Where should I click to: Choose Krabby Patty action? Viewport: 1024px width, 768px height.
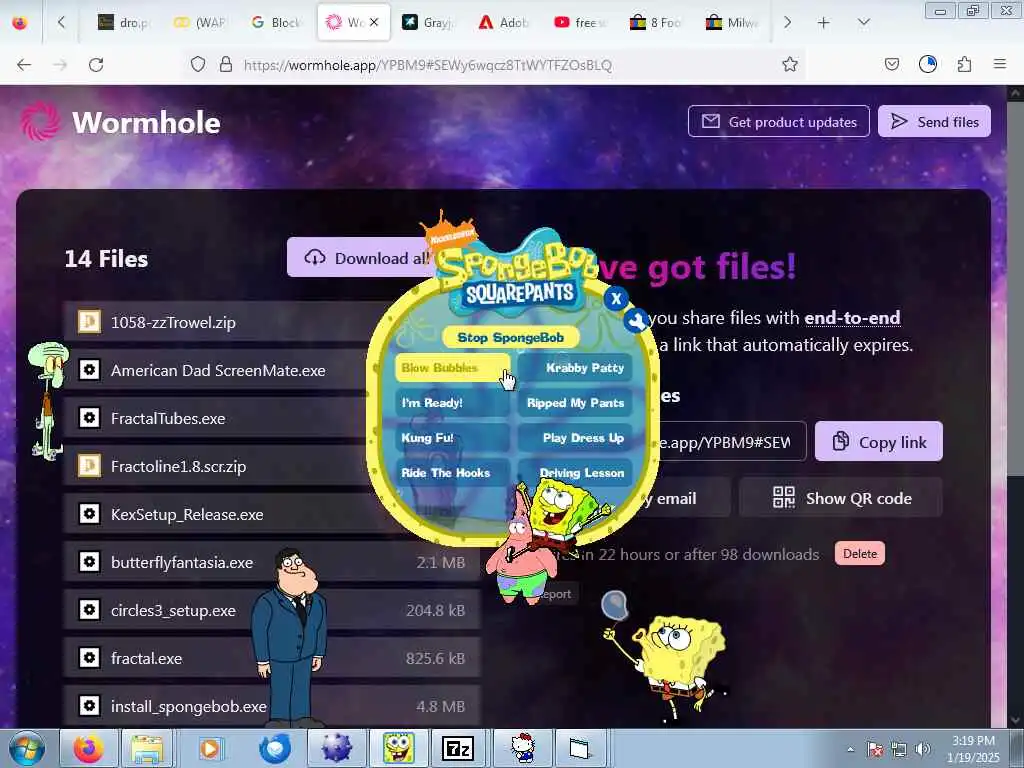point(575,368)
